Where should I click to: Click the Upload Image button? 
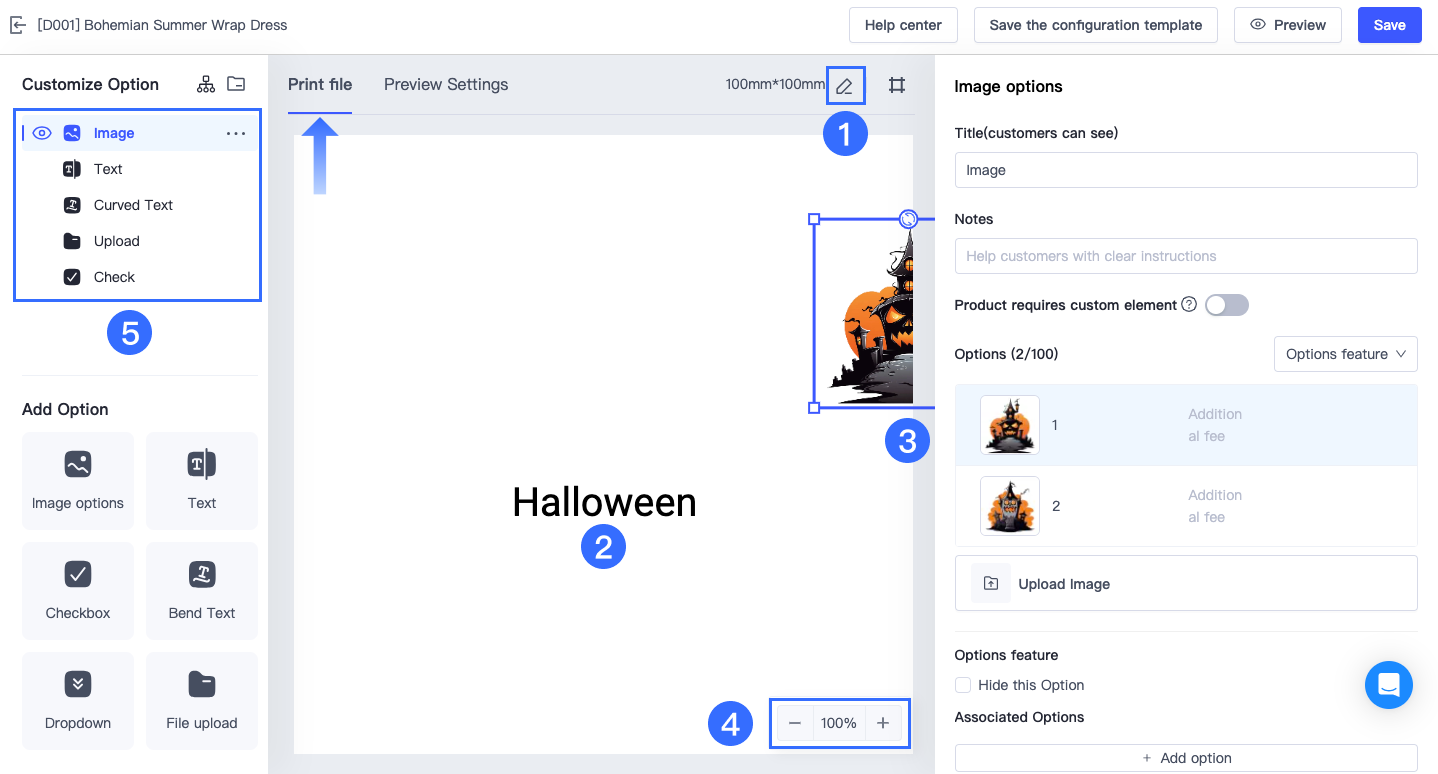(x=1185, y=583)
